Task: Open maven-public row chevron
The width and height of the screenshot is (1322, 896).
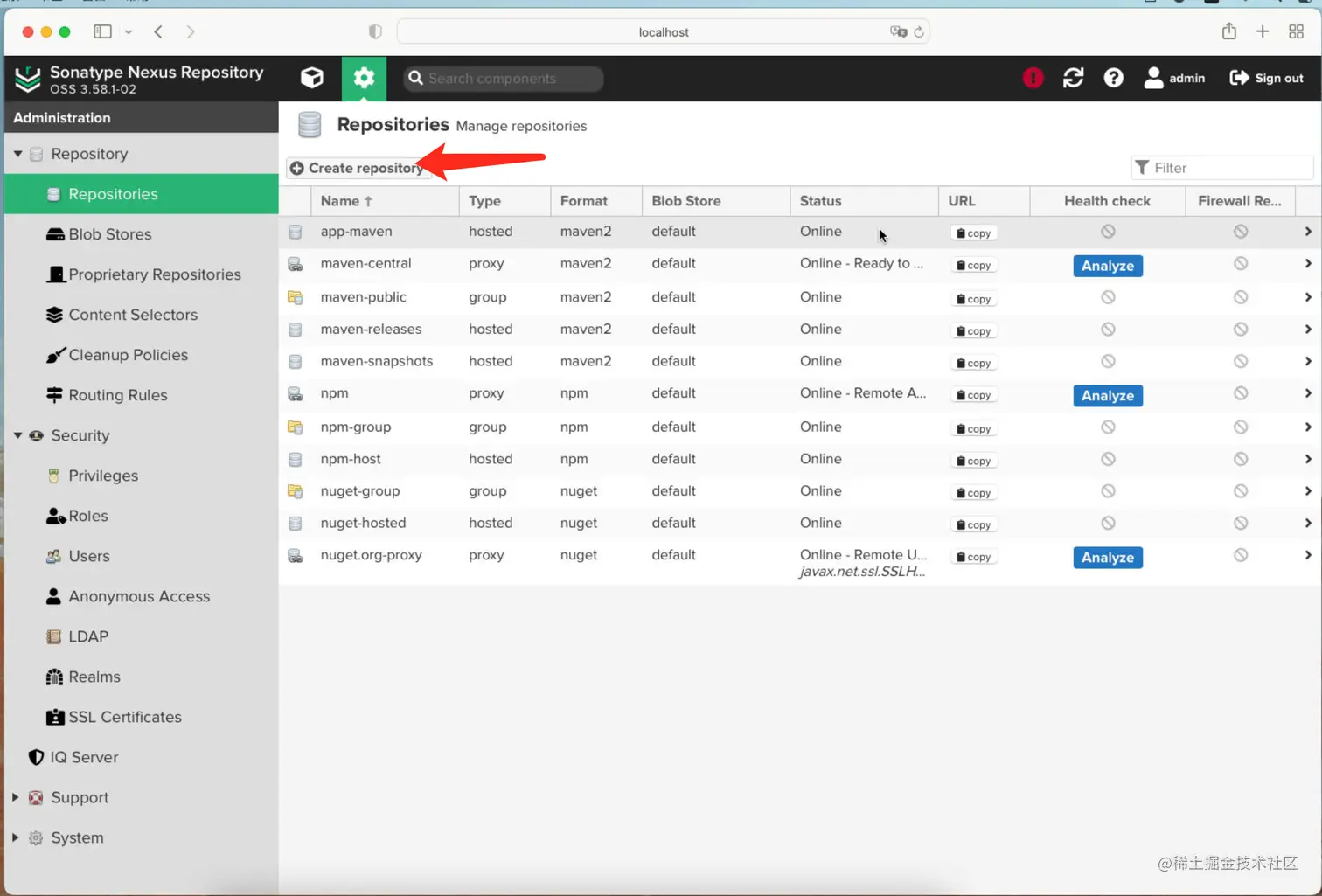Action: (1308, 297)
